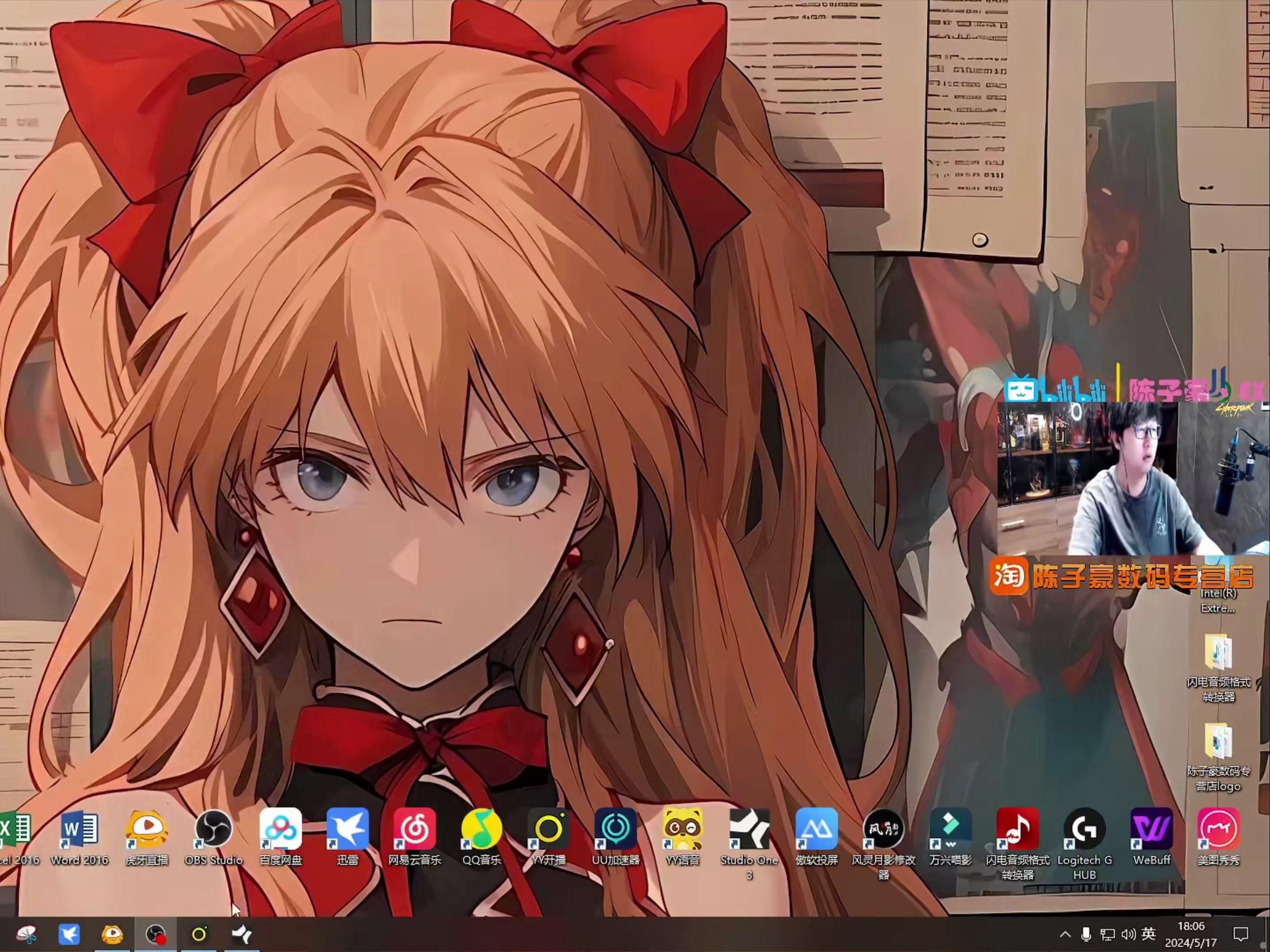
Task: Switch to YY开播 in the taskbar
Action: (x=199, y=935)
